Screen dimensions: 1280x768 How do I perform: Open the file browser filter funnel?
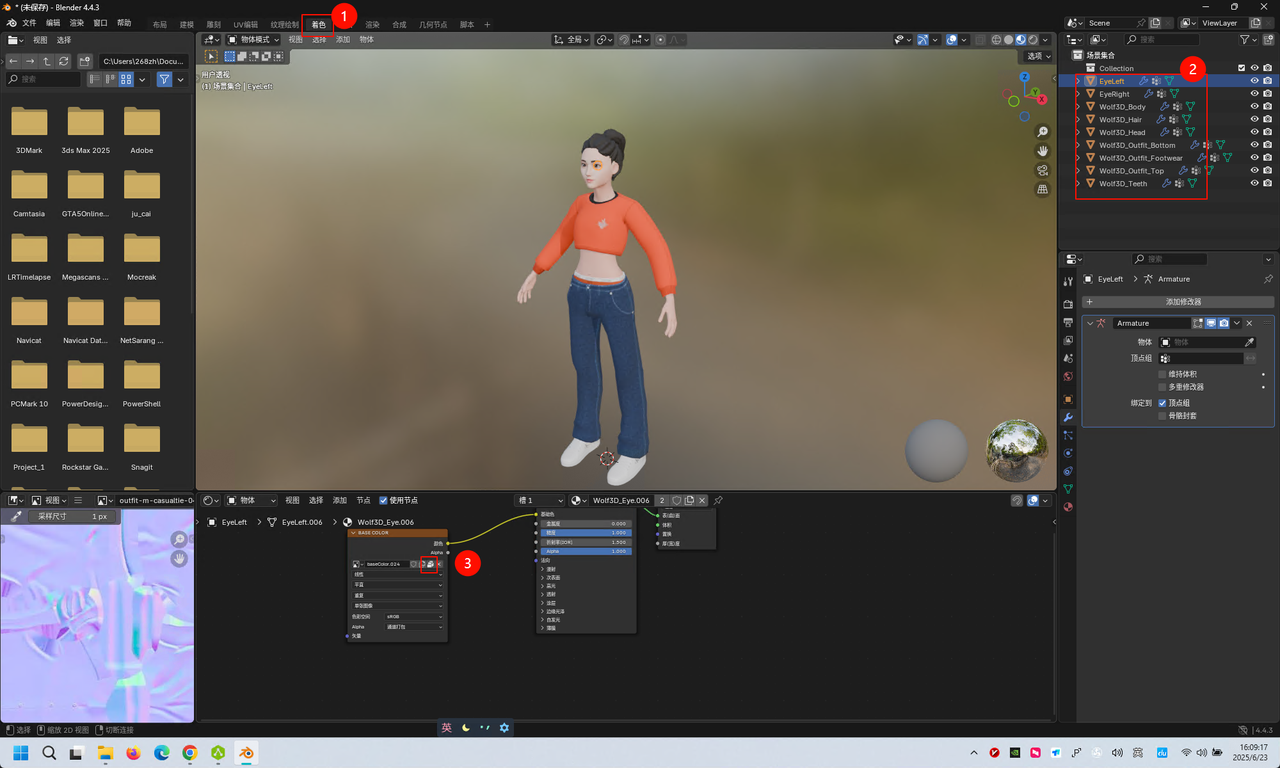pyautogui.click(x=165, y=79)
